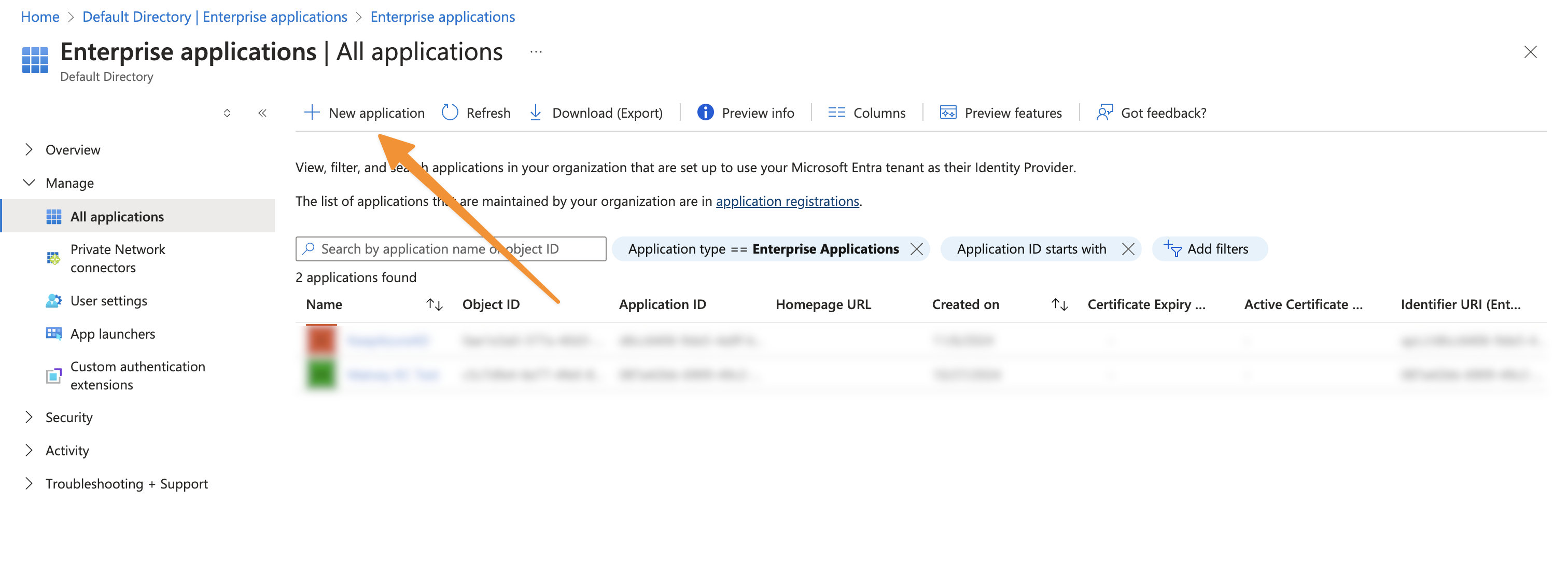Click the New application plus icon
The height and width of the screenshot is (586, 1568).
tap(312, 113)
